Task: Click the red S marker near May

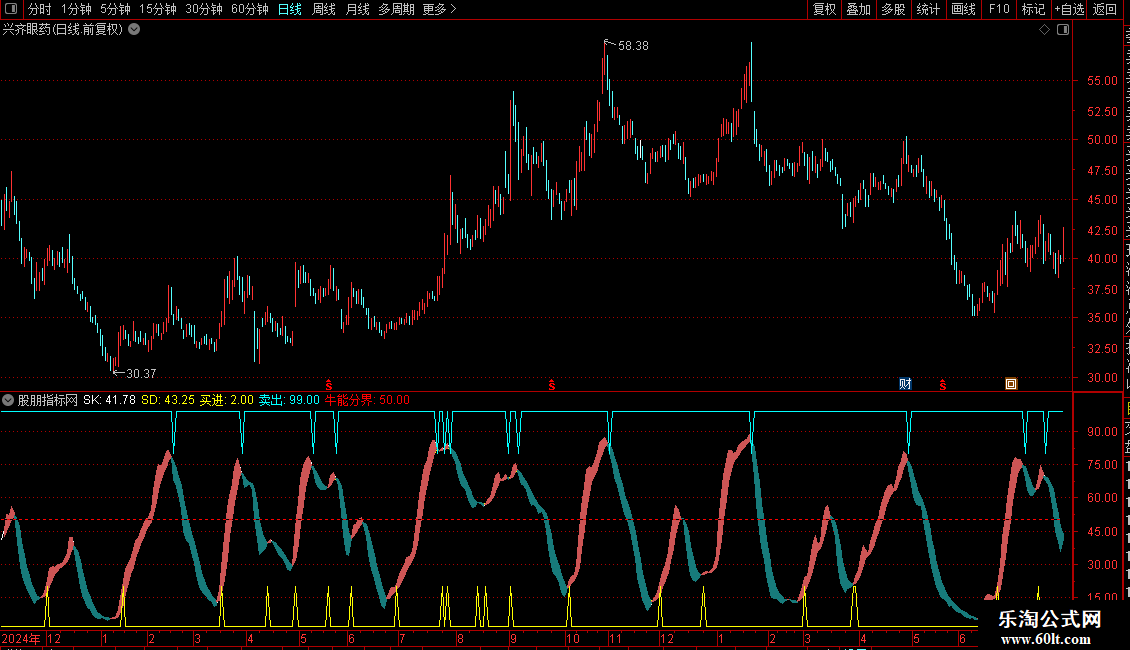Action: pyautogui.click(x=329, y=385)
